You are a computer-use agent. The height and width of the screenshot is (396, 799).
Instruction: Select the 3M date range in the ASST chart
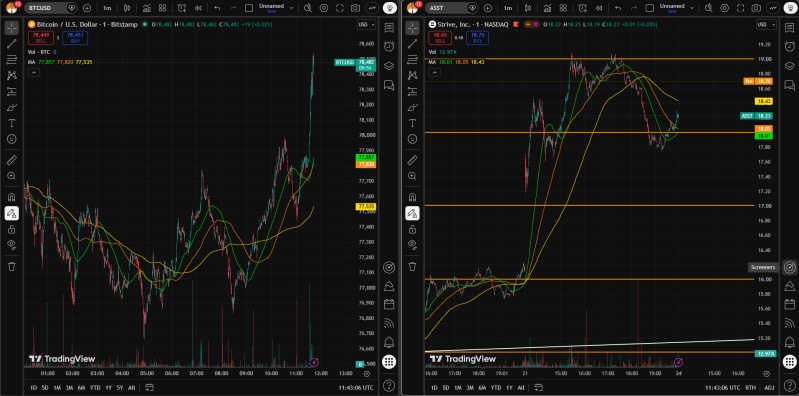[469, 388]
